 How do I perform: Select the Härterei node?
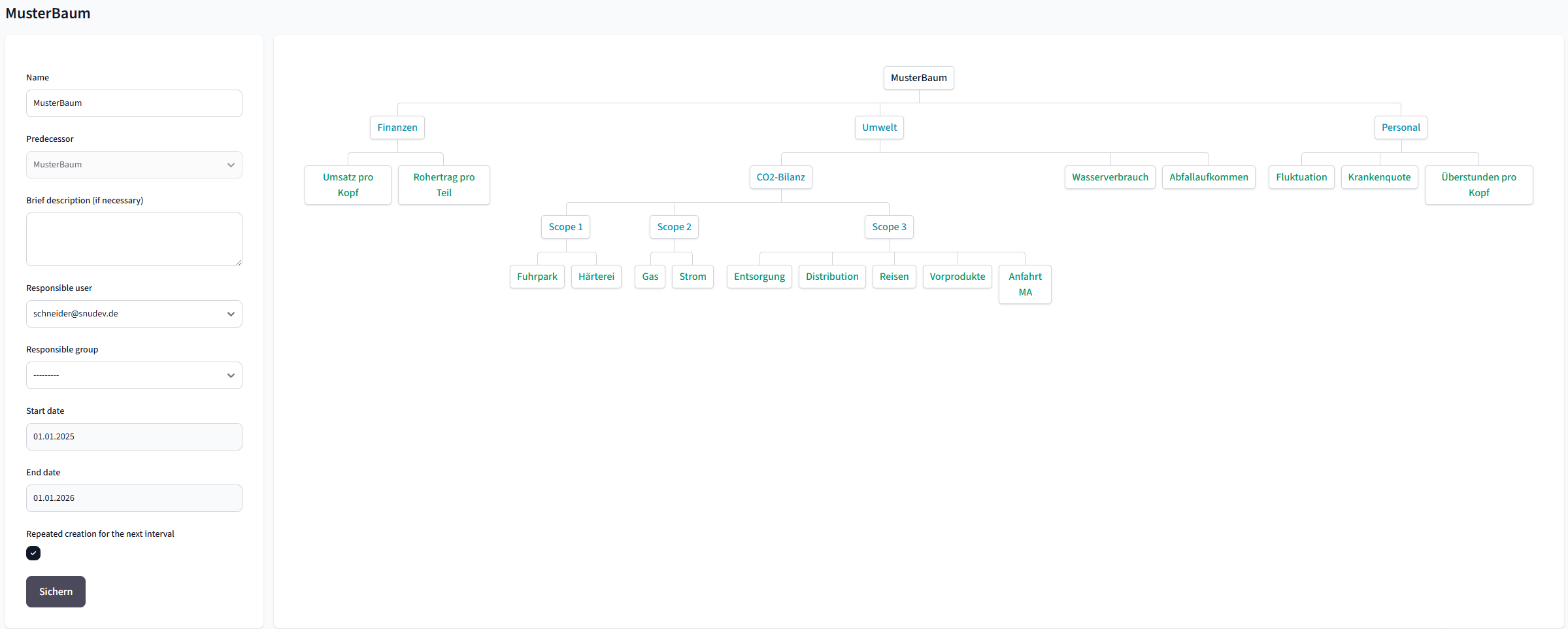tap(596, 277)
